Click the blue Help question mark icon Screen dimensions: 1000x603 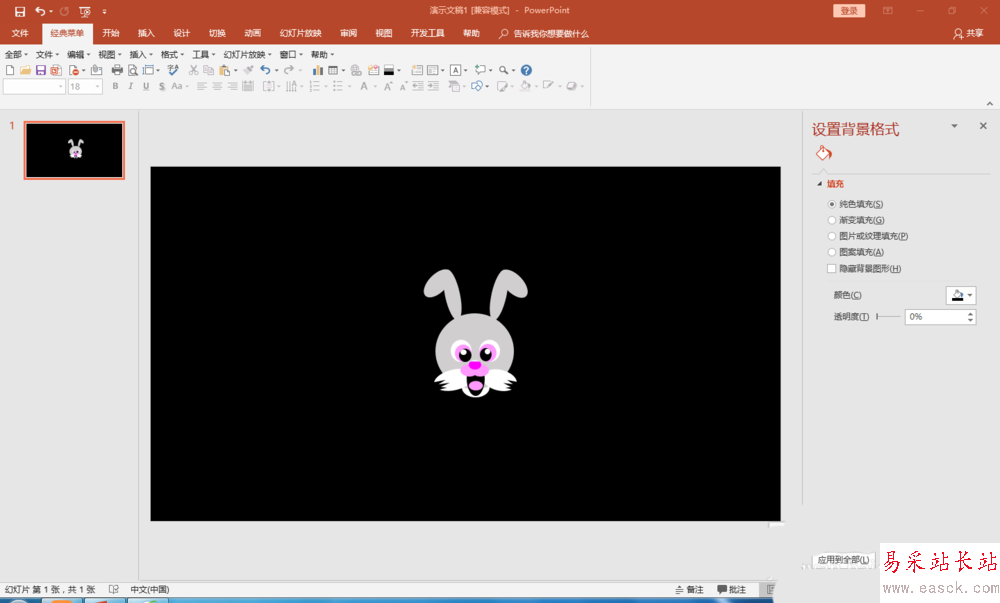pos(526,71)
